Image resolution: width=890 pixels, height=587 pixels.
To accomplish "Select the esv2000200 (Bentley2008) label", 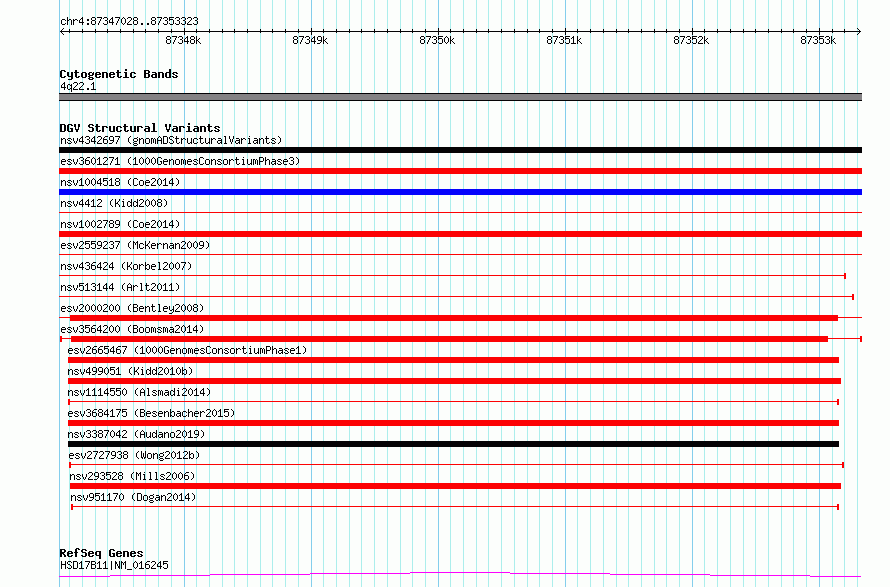I will pyautogui.click(x=132, y=308).
